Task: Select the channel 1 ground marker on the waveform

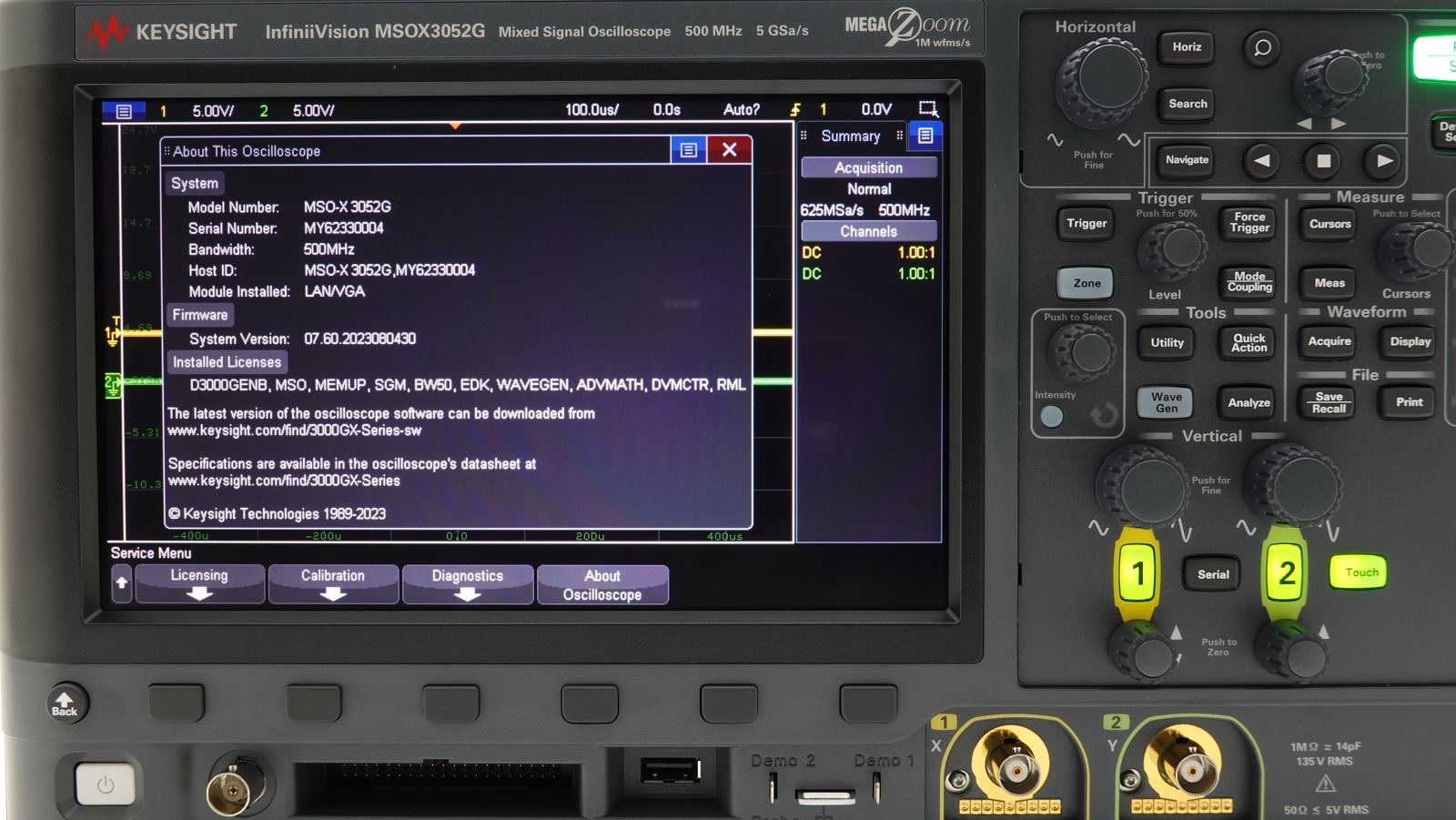Action: 112,334
